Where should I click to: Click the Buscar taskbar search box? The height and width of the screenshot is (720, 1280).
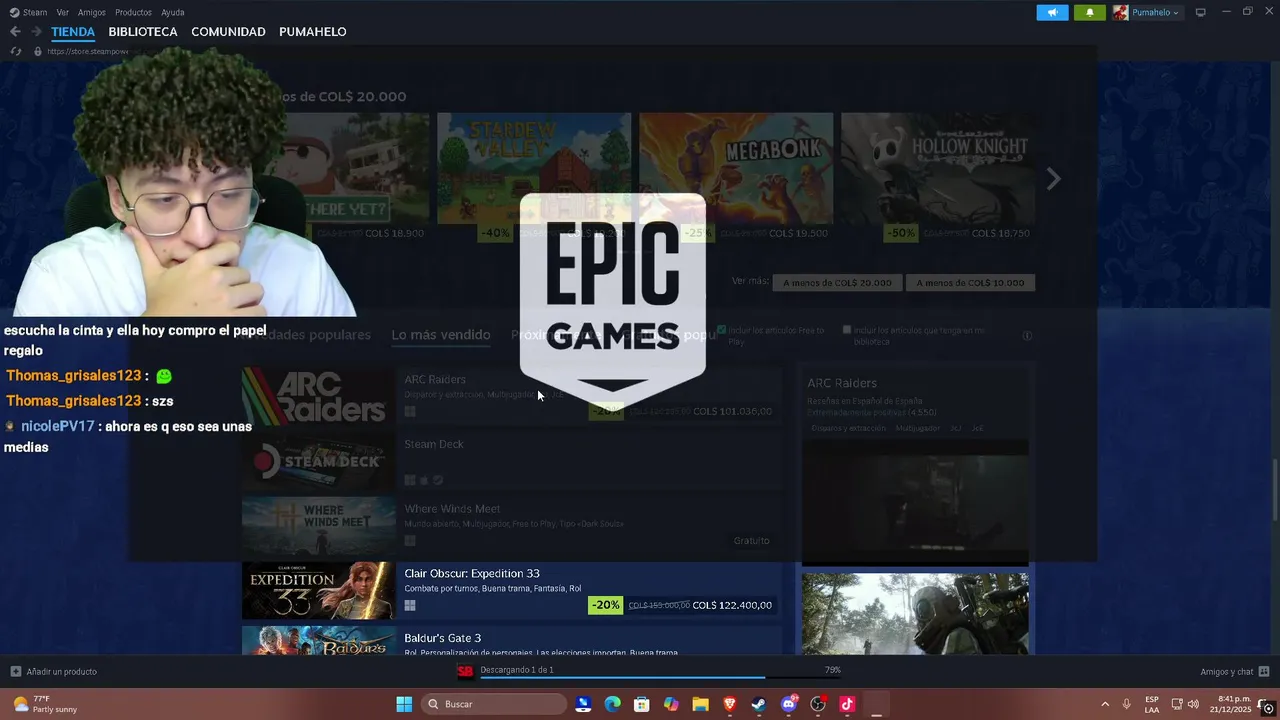[495, 704]
